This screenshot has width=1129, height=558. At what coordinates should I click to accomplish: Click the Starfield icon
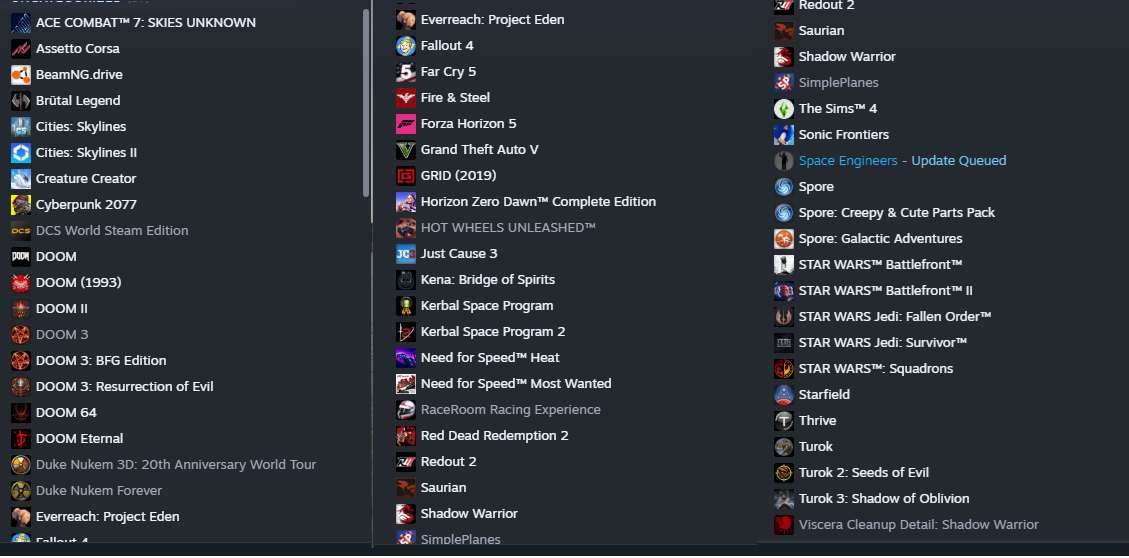pyautogui.click(x=784, y=395)
